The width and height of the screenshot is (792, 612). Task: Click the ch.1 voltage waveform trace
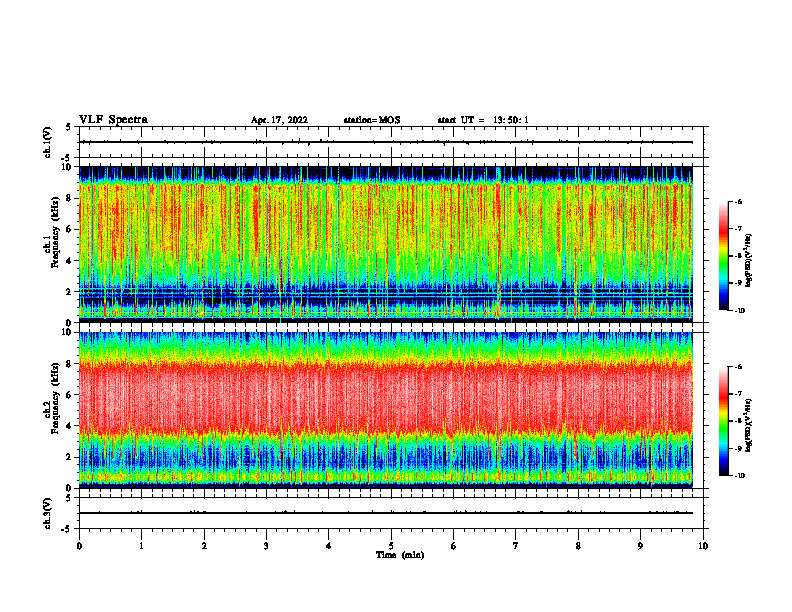point(385,142)
